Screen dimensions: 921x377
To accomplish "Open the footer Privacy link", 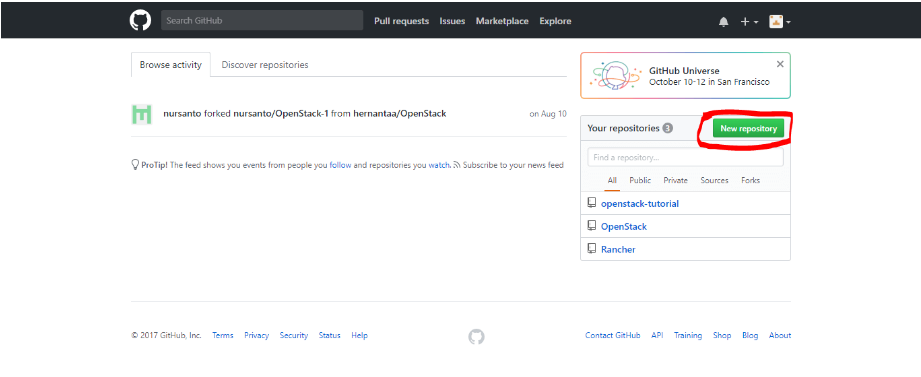I will point(257,335).
